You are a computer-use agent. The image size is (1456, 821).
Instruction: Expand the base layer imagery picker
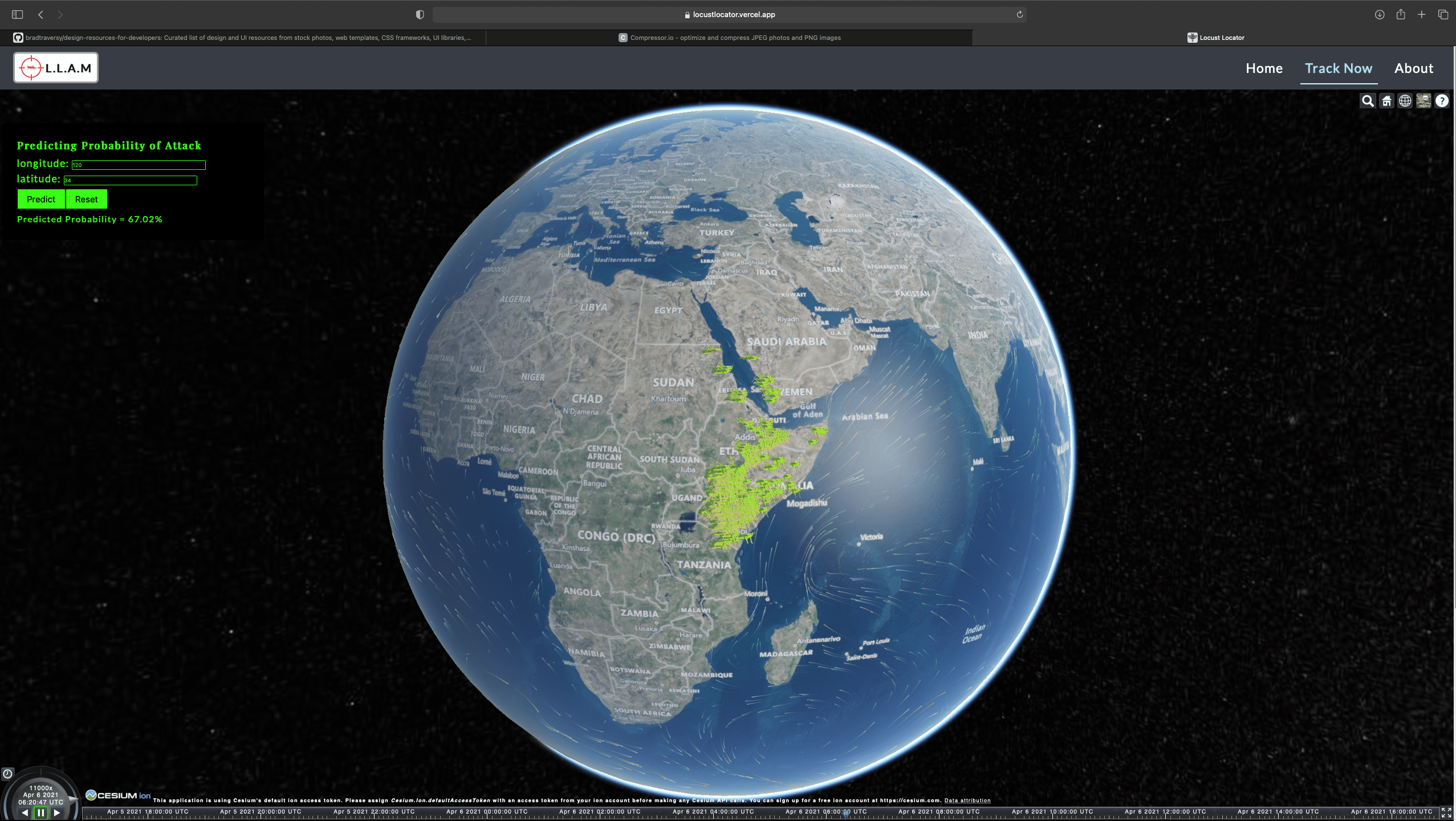click(1424, 101)
